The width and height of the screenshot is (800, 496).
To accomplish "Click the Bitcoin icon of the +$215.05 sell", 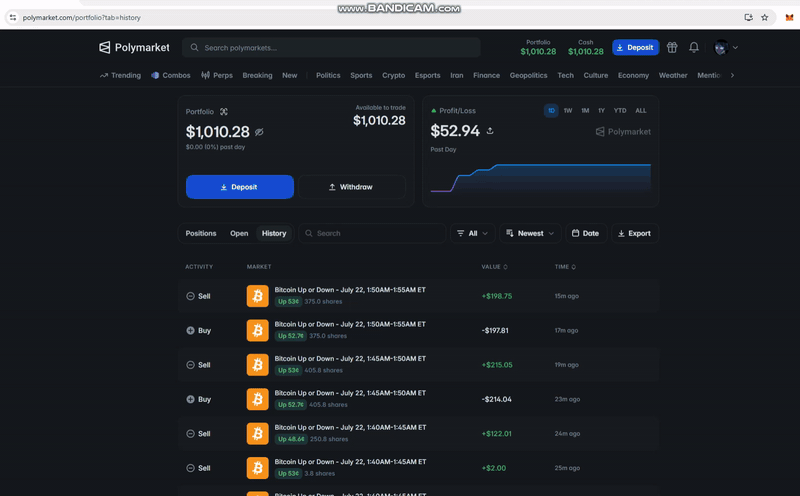I will point(258,365).
